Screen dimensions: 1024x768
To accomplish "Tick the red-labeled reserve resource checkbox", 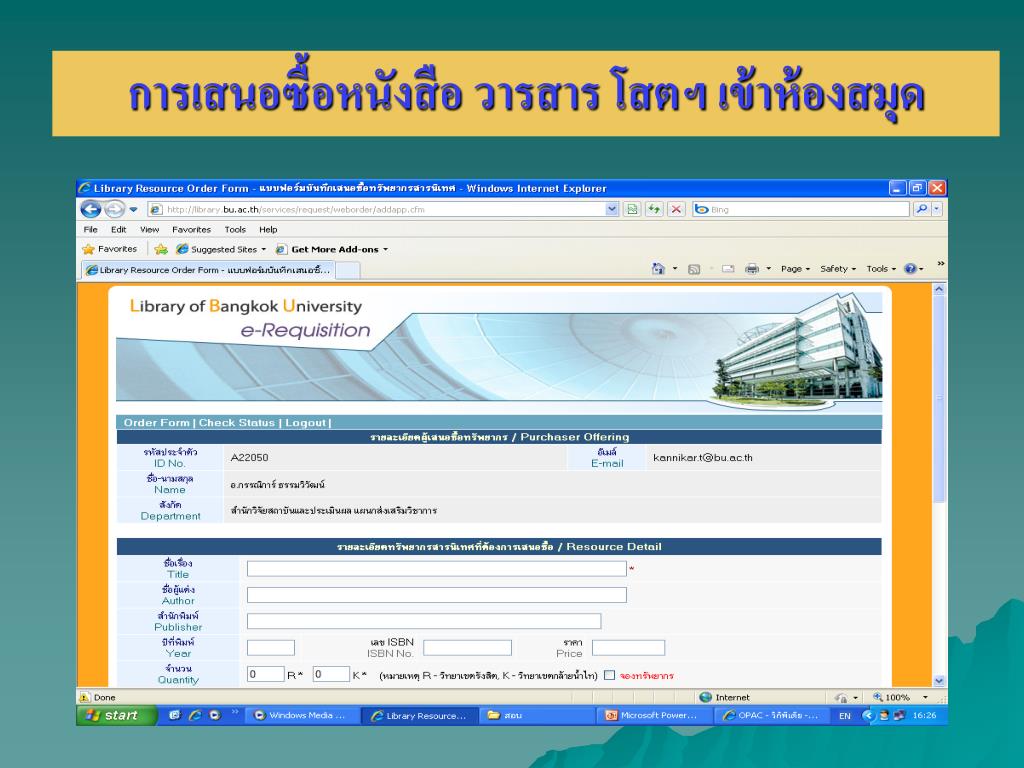I will click(x=609, y=675).
